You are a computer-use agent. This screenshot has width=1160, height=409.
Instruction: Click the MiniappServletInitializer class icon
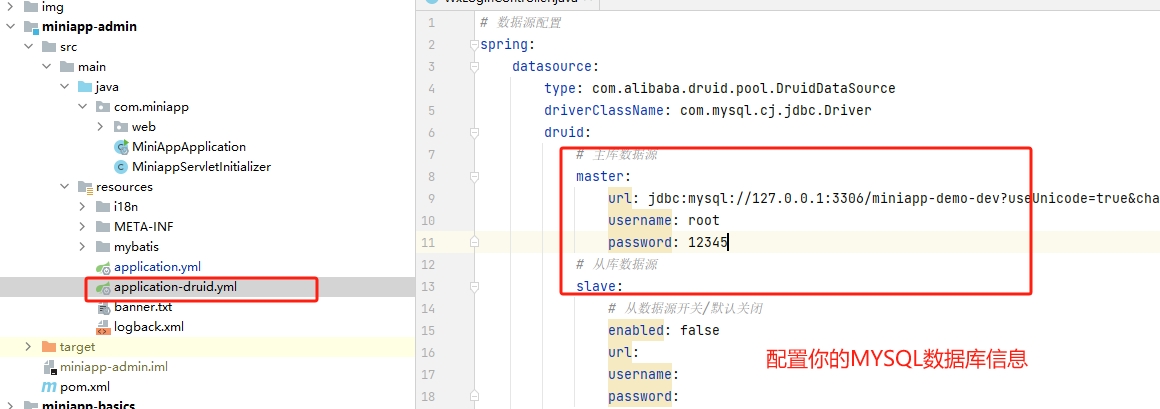(x=121, y=167)
